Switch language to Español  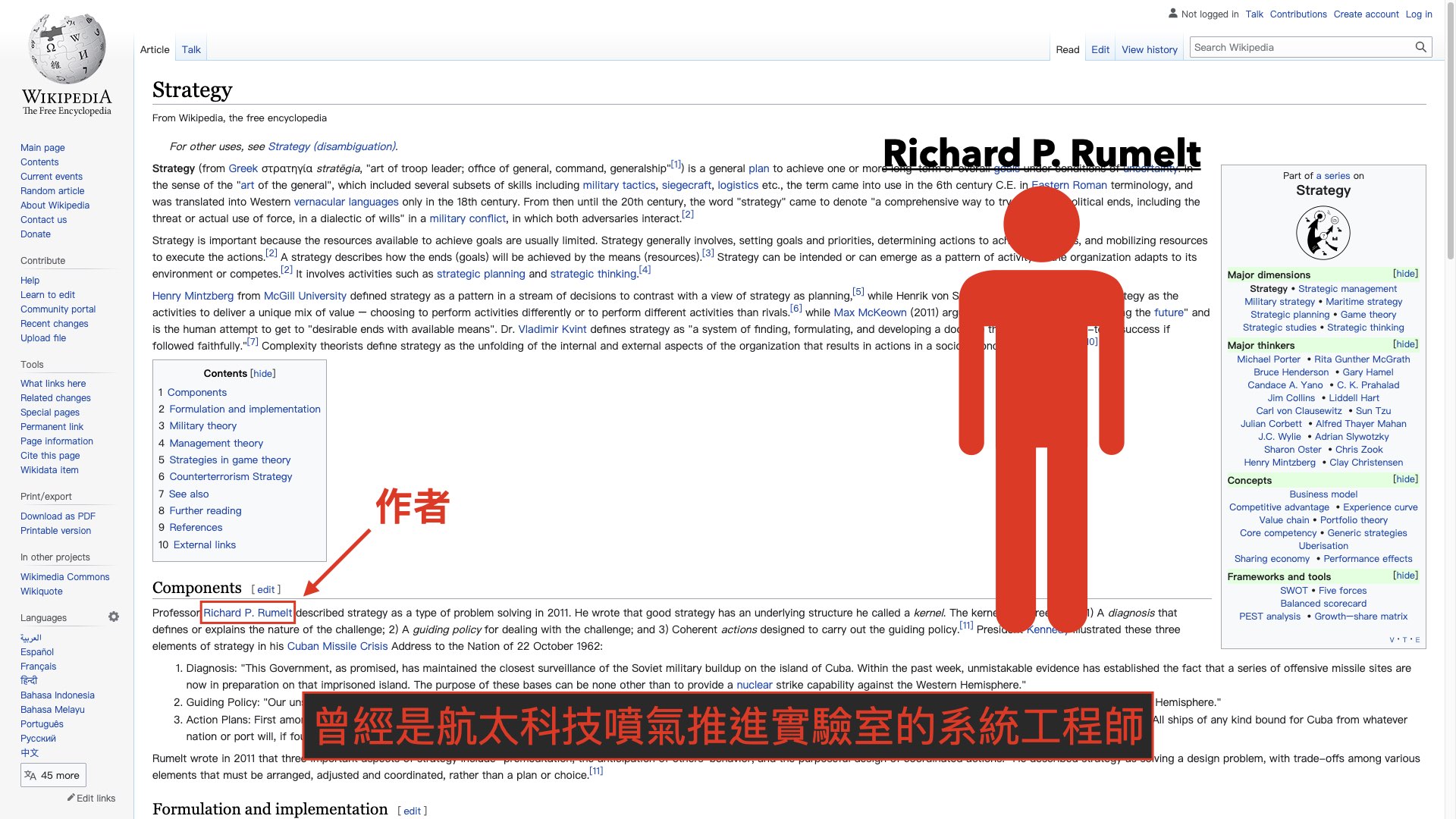click(x=37, y=652)
